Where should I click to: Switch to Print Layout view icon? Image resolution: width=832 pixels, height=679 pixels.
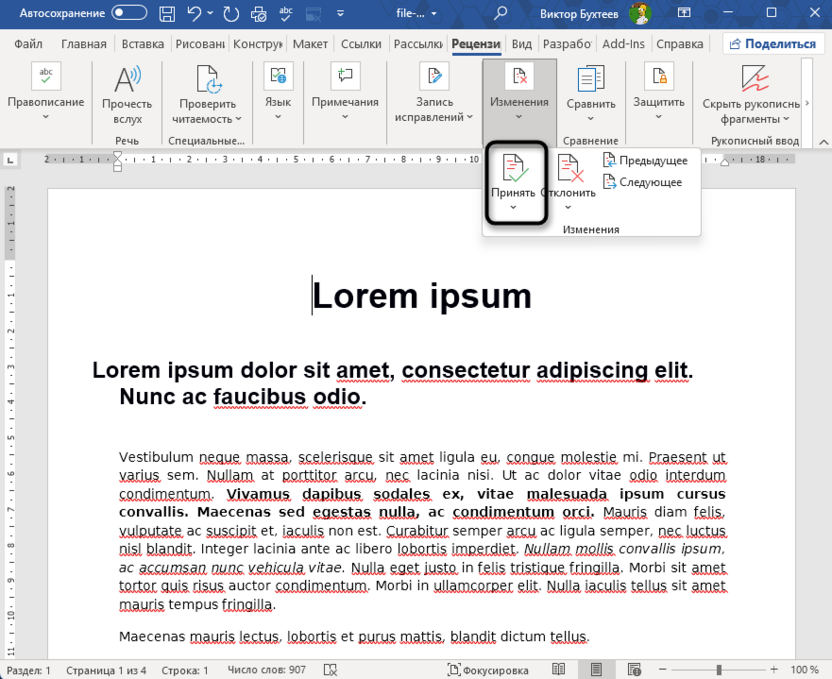[x=596, y=669]
